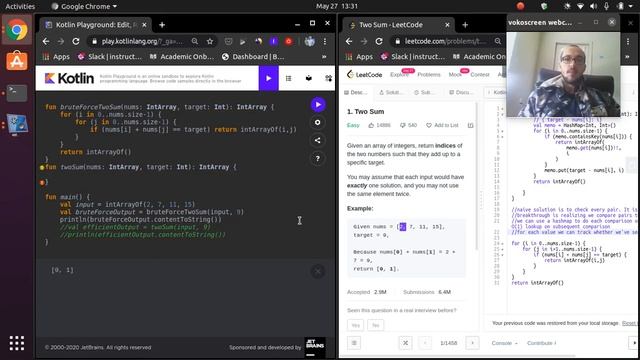The image size is (640, 360).
Task: Answer No to seen-in-interview question
Action: tap(376, 325)
